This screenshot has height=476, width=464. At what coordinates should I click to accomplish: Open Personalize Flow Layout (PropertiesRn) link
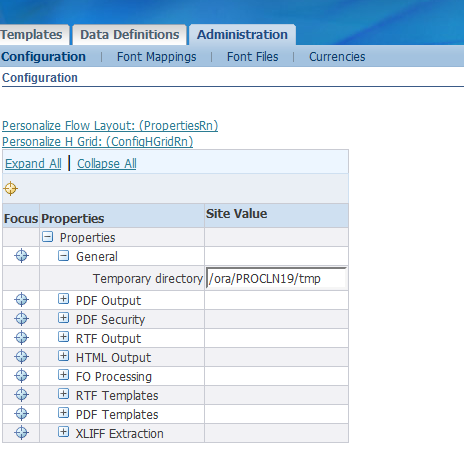(x=110, y=126)
